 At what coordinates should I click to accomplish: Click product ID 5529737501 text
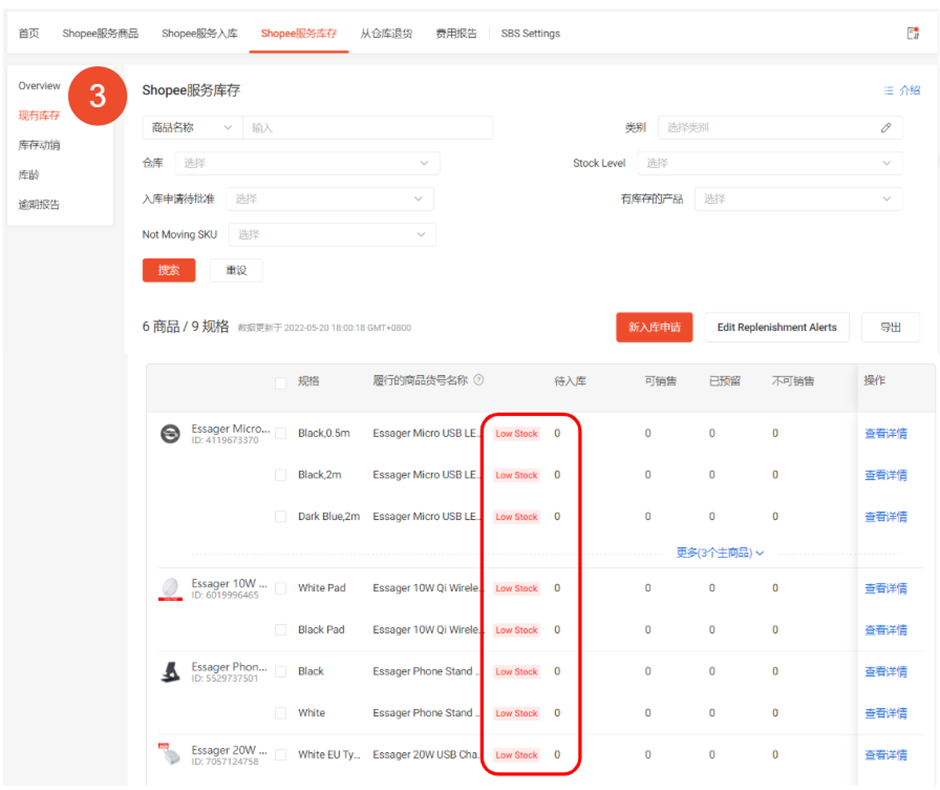pyautogui.click(x=225, y=679)
